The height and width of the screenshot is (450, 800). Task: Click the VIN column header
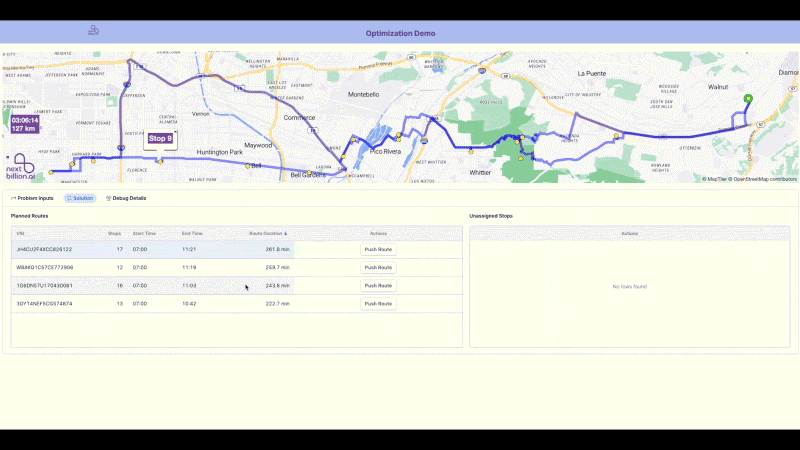pos(20,233)
